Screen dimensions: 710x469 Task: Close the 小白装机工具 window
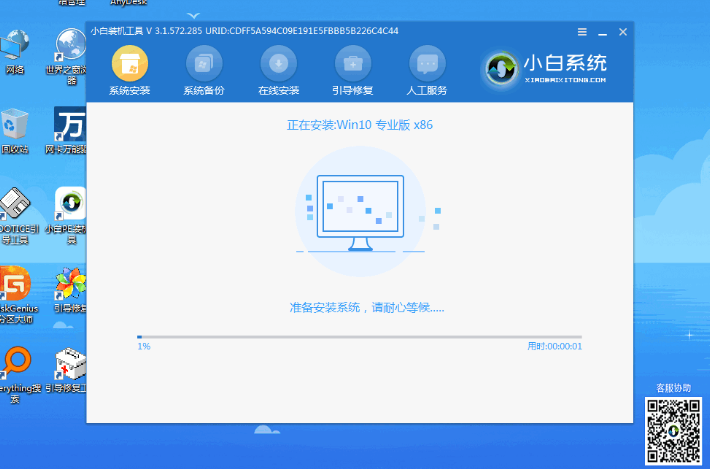[x=623, y=32]
